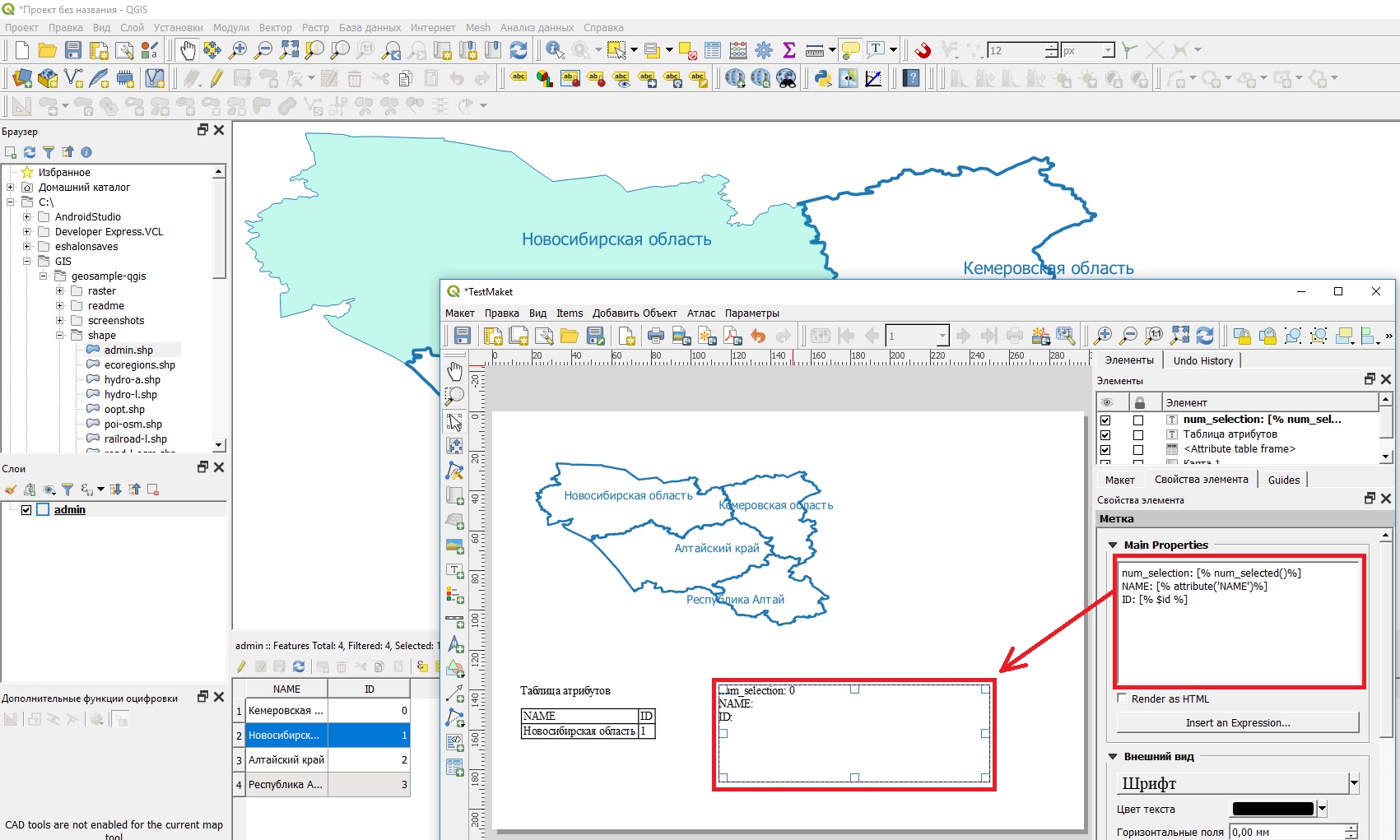Click the Identify Features tool

tap(555, 50)
